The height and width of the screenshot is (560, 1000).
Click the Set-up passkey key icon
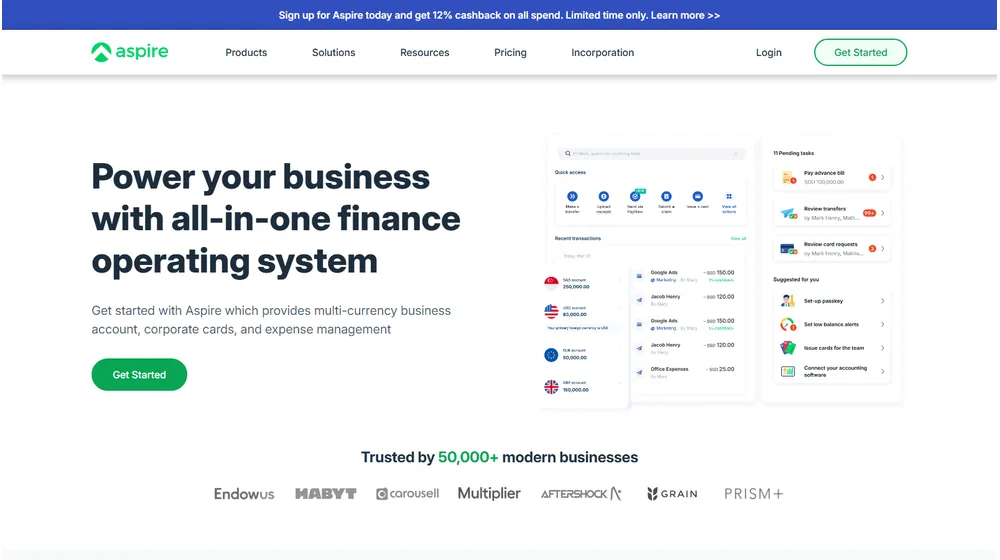click(788, 300)
